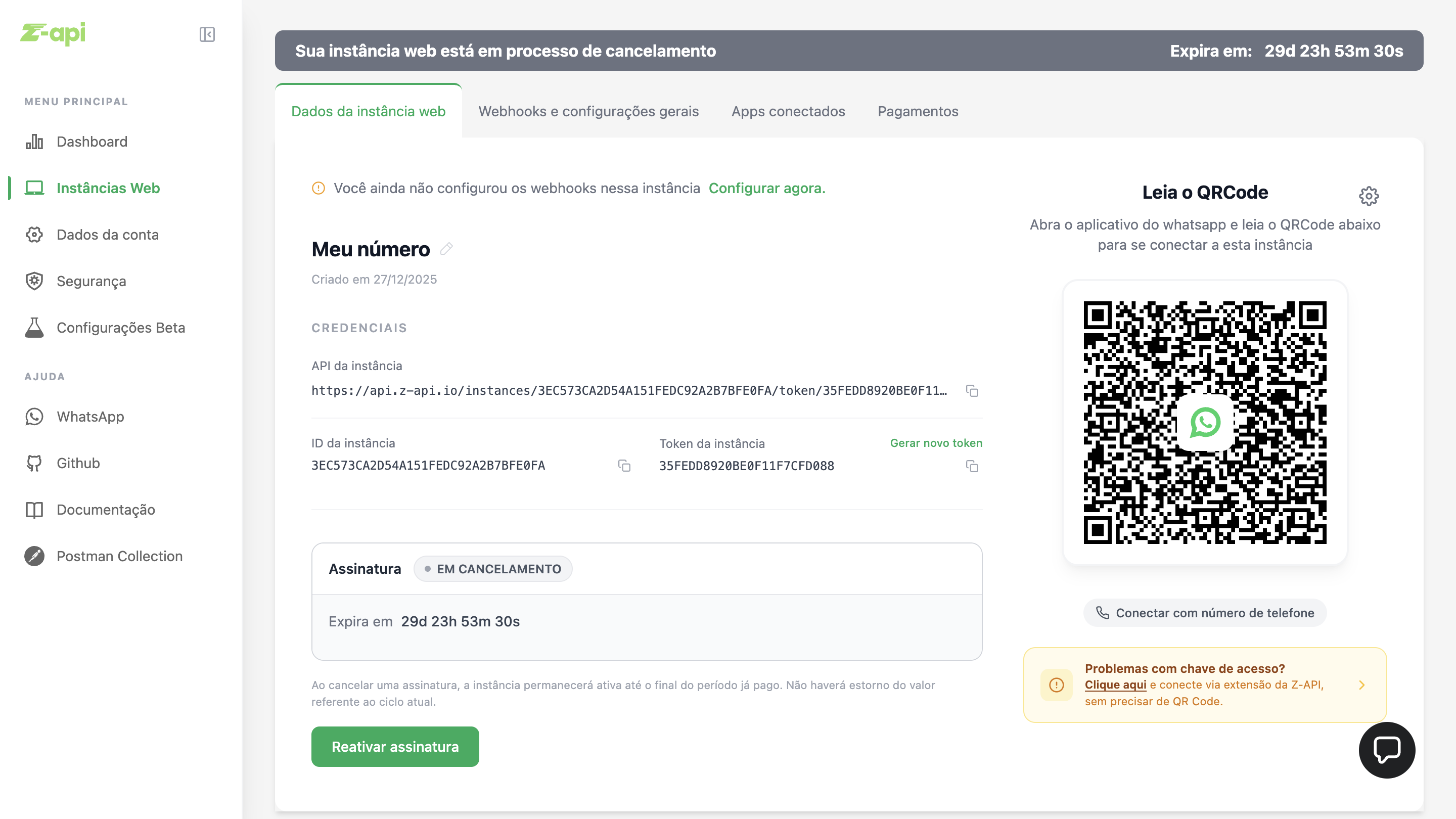Expand the access key problems arrow

tap(1361, 685)
